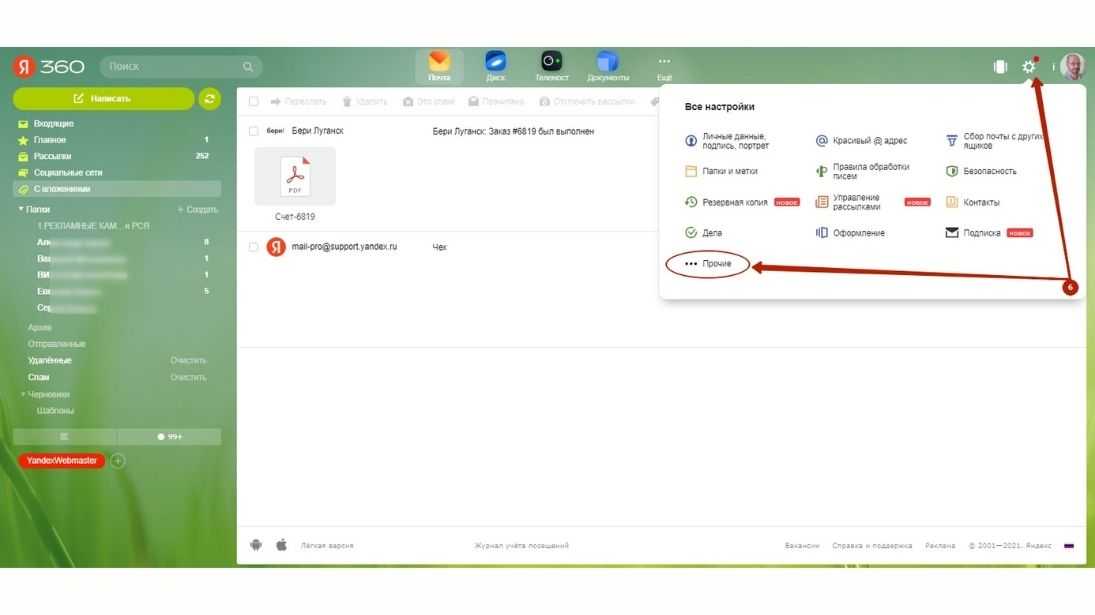1095x615 pixels.
Task: Click into the Поиск search field
Action: 170,67
